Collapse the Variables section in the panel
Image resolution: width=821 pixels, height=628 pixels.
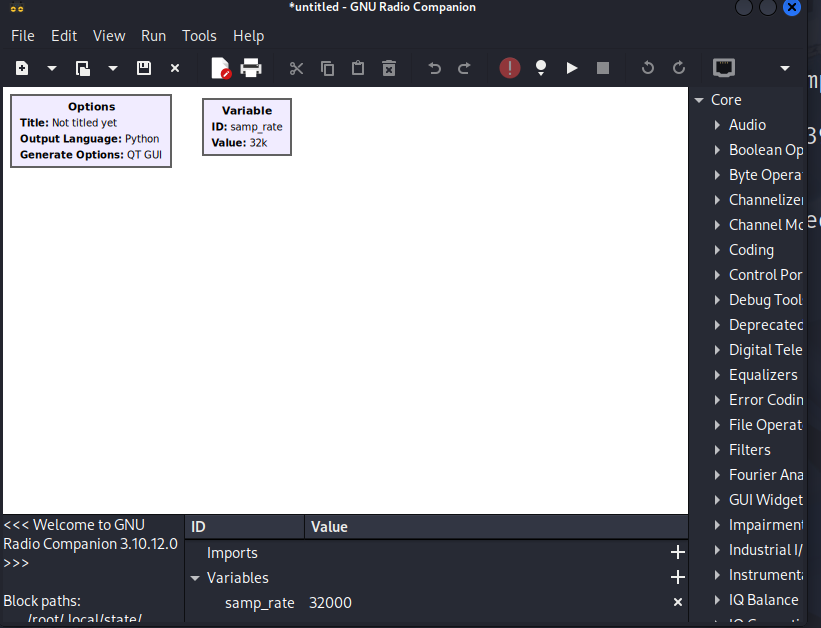[195, 578]
